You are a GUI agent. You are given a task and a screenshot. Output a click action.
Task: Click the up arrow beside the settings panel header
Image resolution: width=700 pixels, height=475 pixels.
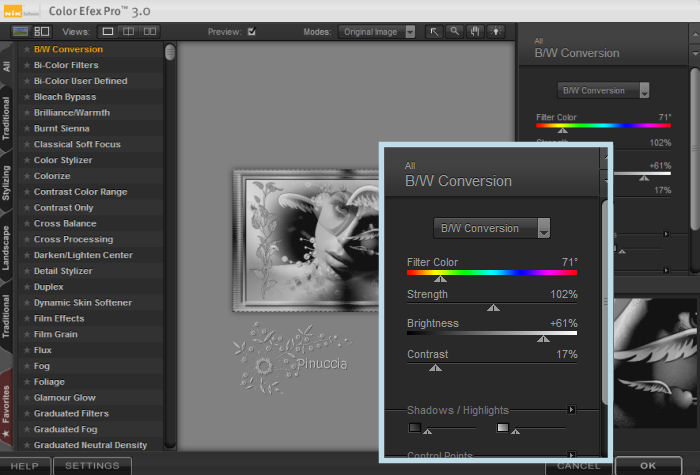click(695, 35)
